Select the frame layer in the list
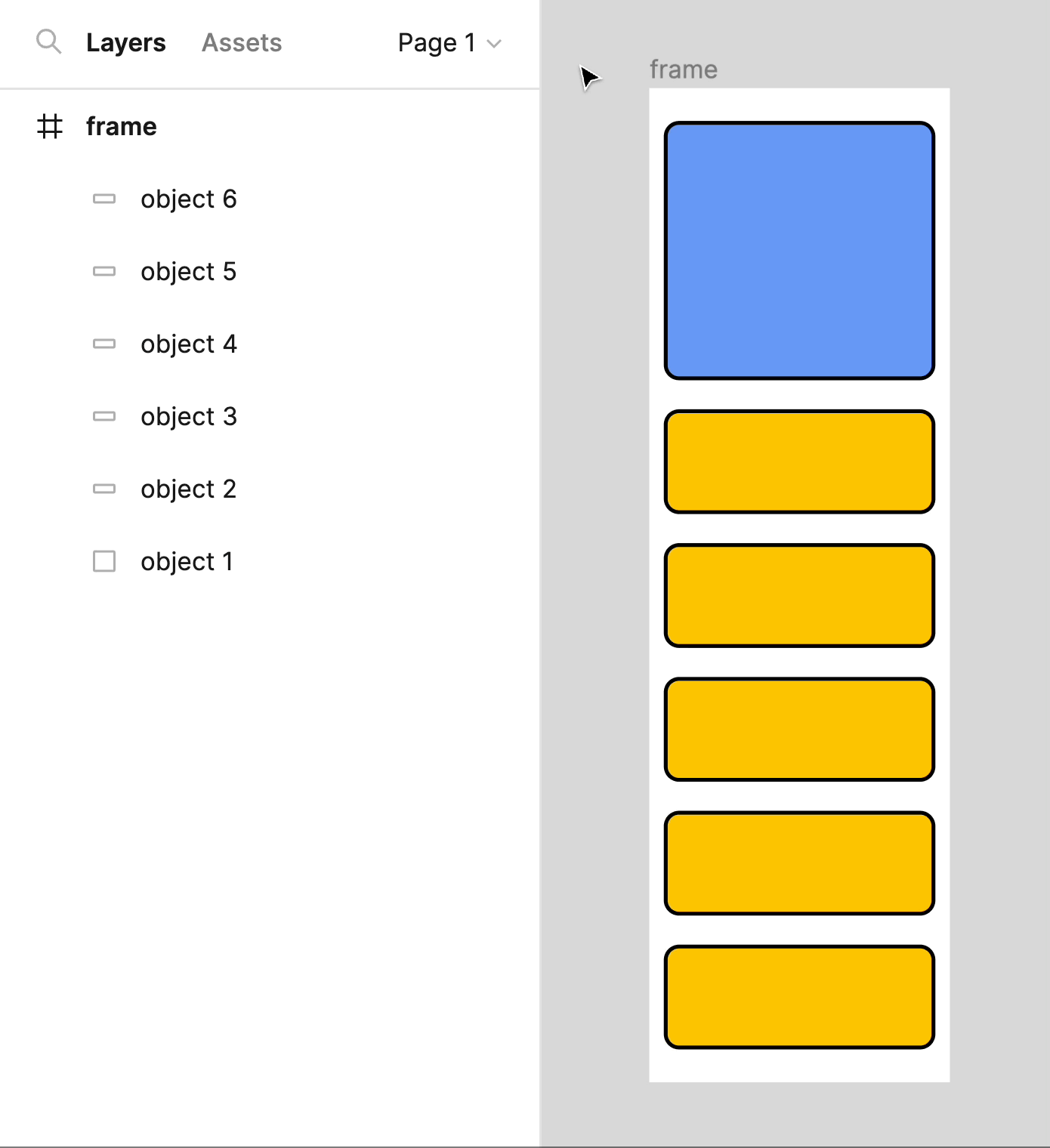The image size is (1050, 1148). (x=270, y=126)
